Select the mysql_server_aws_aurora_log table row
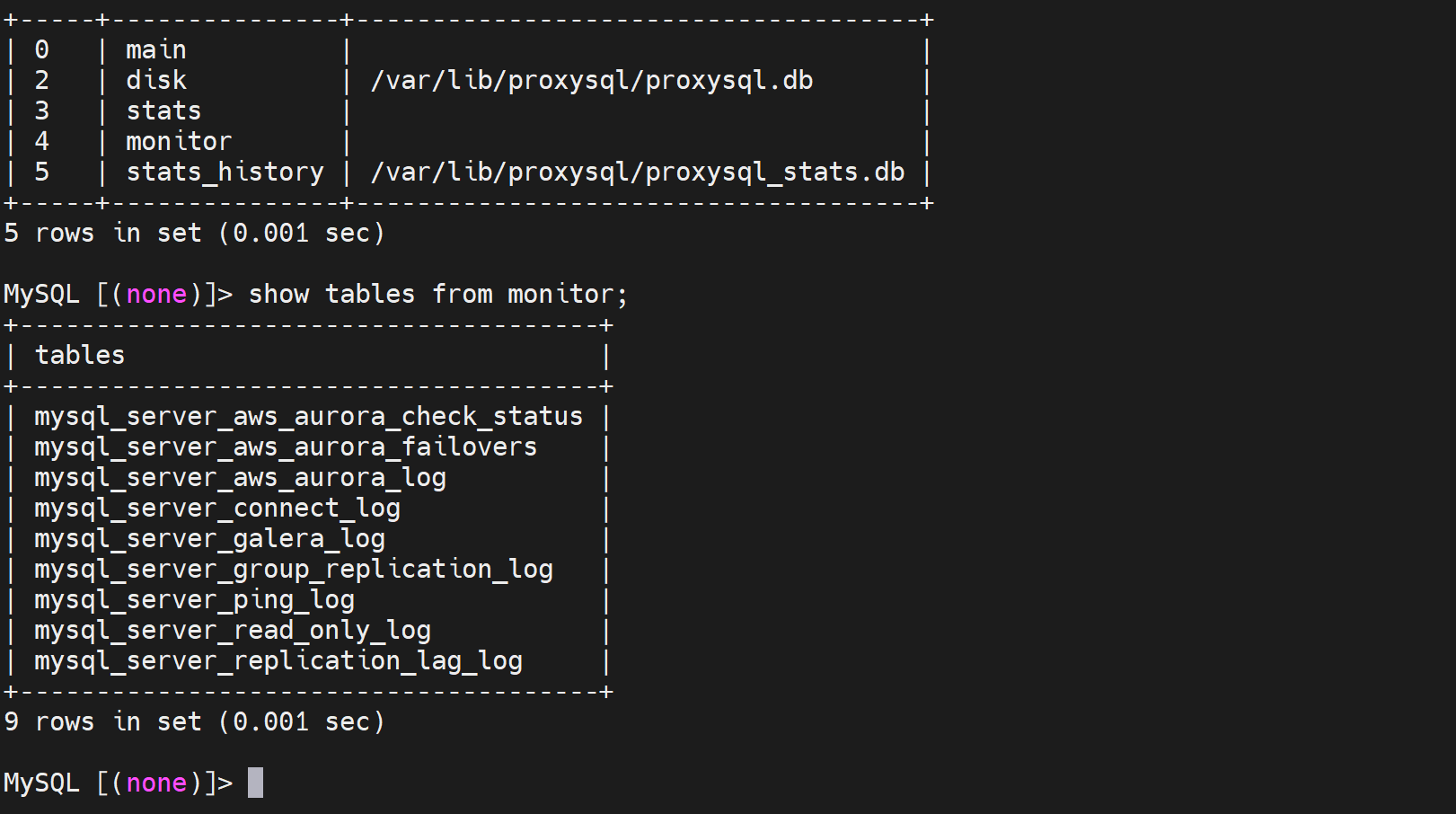 click(x=240, y=478)
